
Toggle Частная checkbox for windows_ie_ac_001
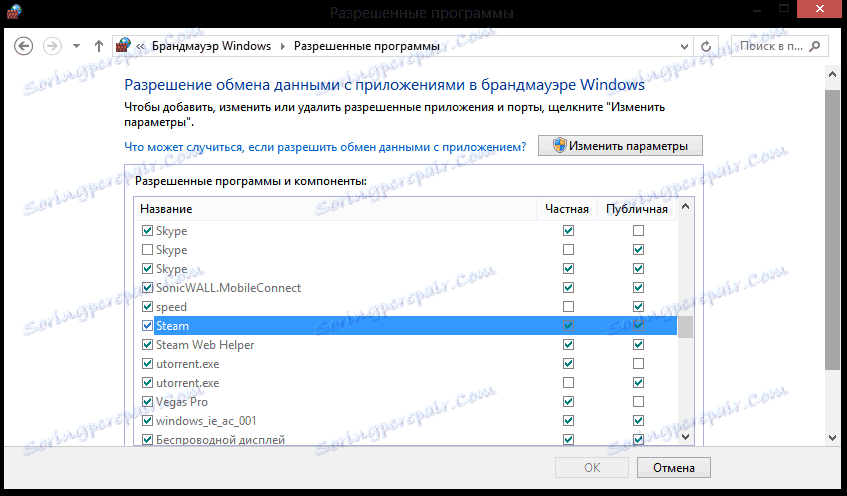(x=568, y=420)
